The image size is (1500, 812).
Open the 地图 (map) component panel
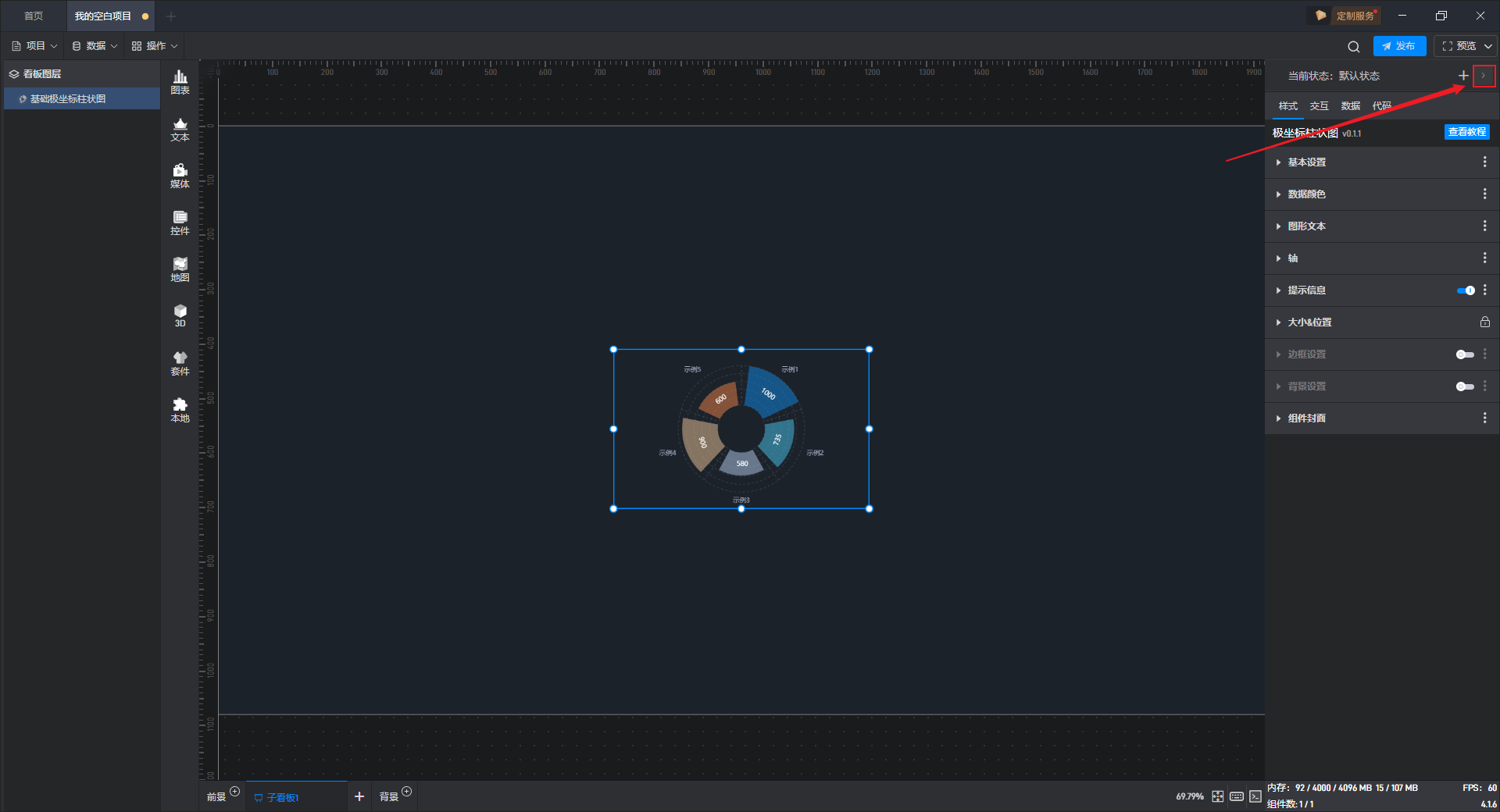click(x=180, y=269)
